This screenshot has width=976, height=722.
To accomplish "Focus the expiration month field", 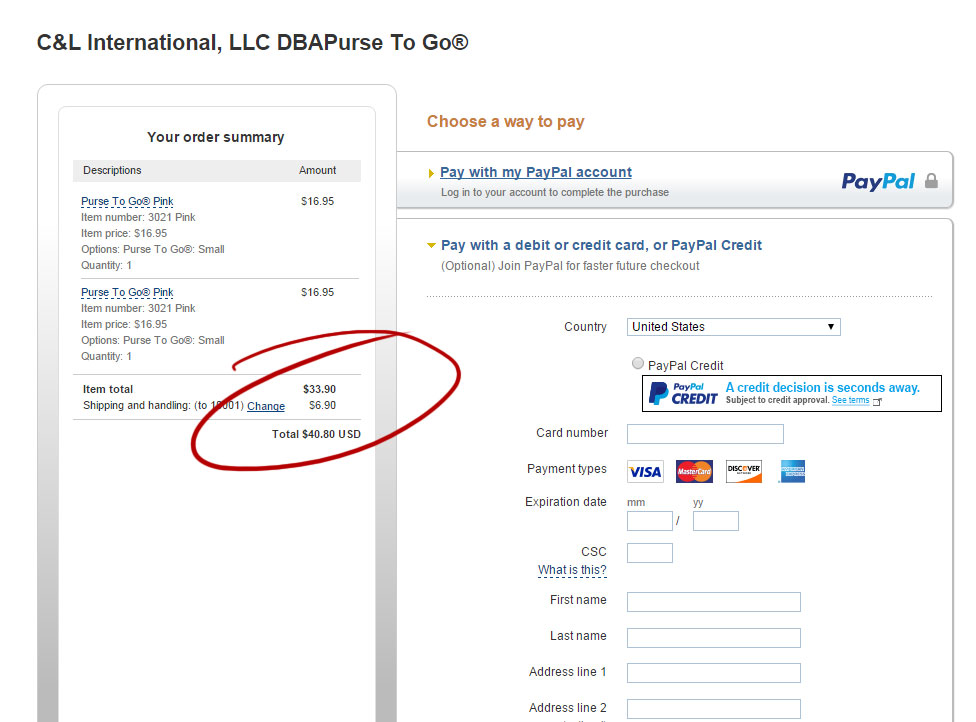I will (649, 521).
